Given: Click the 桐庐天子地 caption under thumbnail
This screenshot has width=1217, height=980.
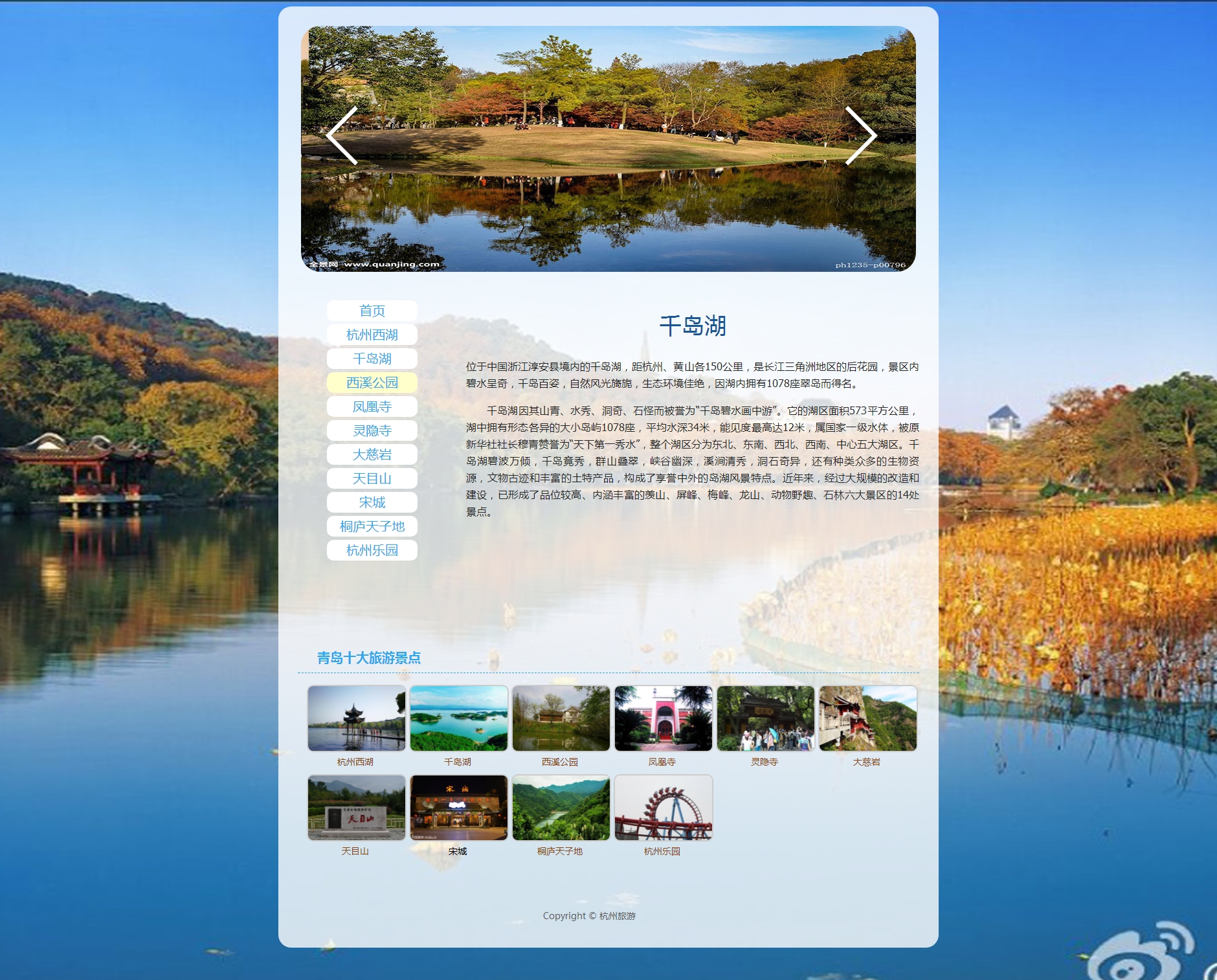Looking at the screenshot, I should (559, 851).
